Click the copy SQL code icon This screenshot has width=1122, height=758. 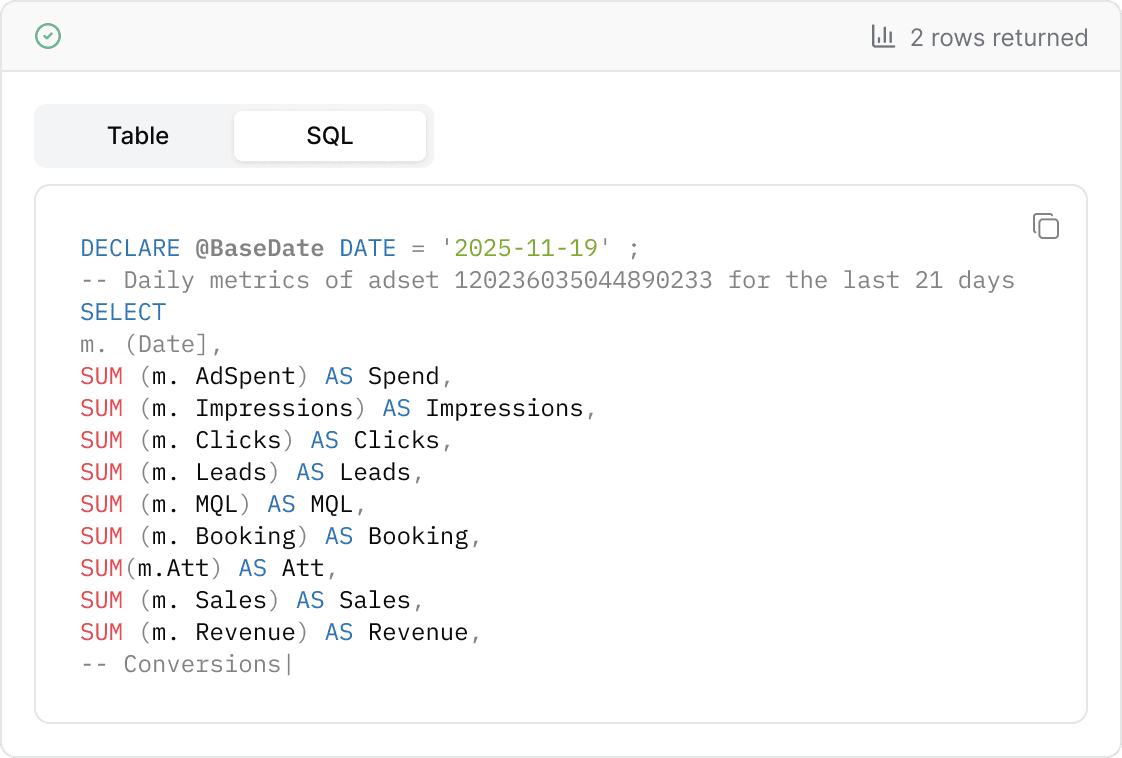pyautogui.click(x=1045, y=226)
